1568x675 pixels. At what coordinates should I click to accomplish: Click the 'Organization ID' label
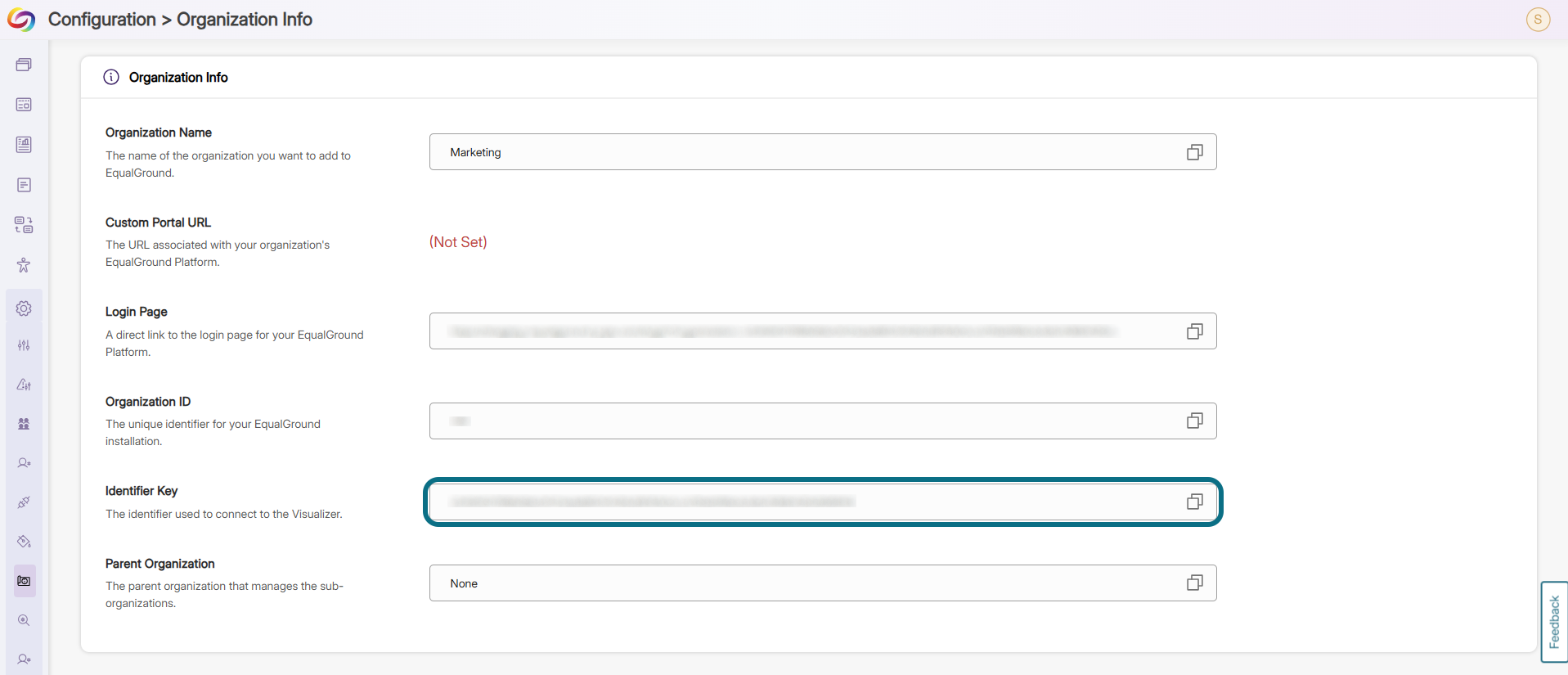pos(148,402)
